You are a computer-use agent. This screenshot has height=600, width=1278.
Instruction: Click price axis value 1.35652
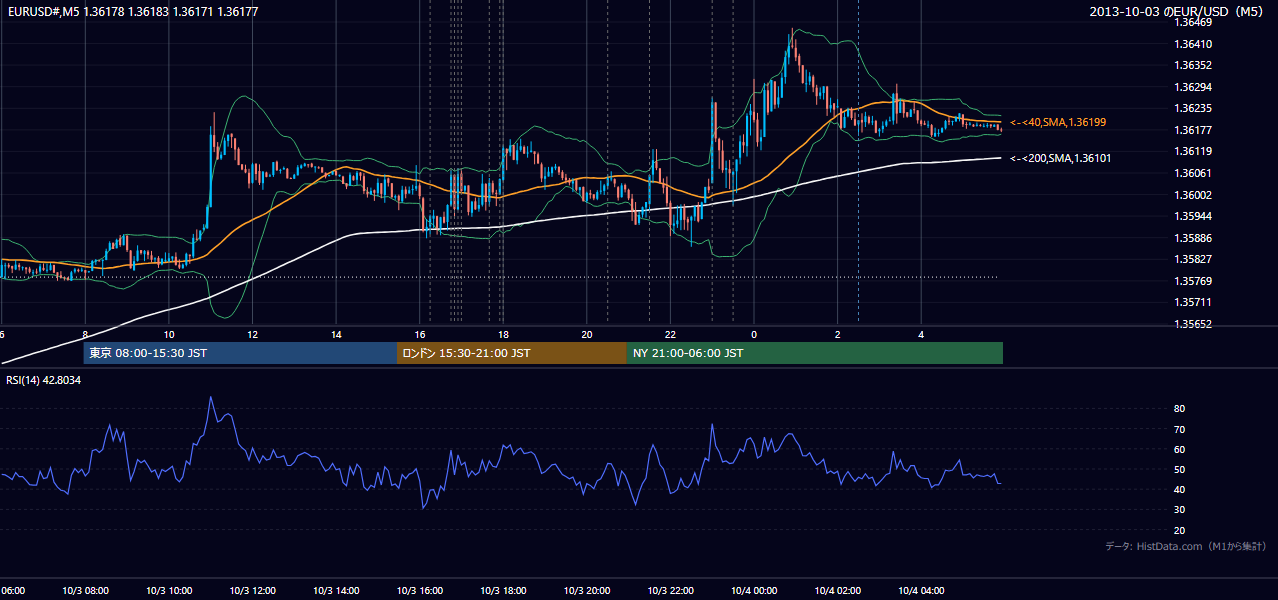click(1194, 324)
